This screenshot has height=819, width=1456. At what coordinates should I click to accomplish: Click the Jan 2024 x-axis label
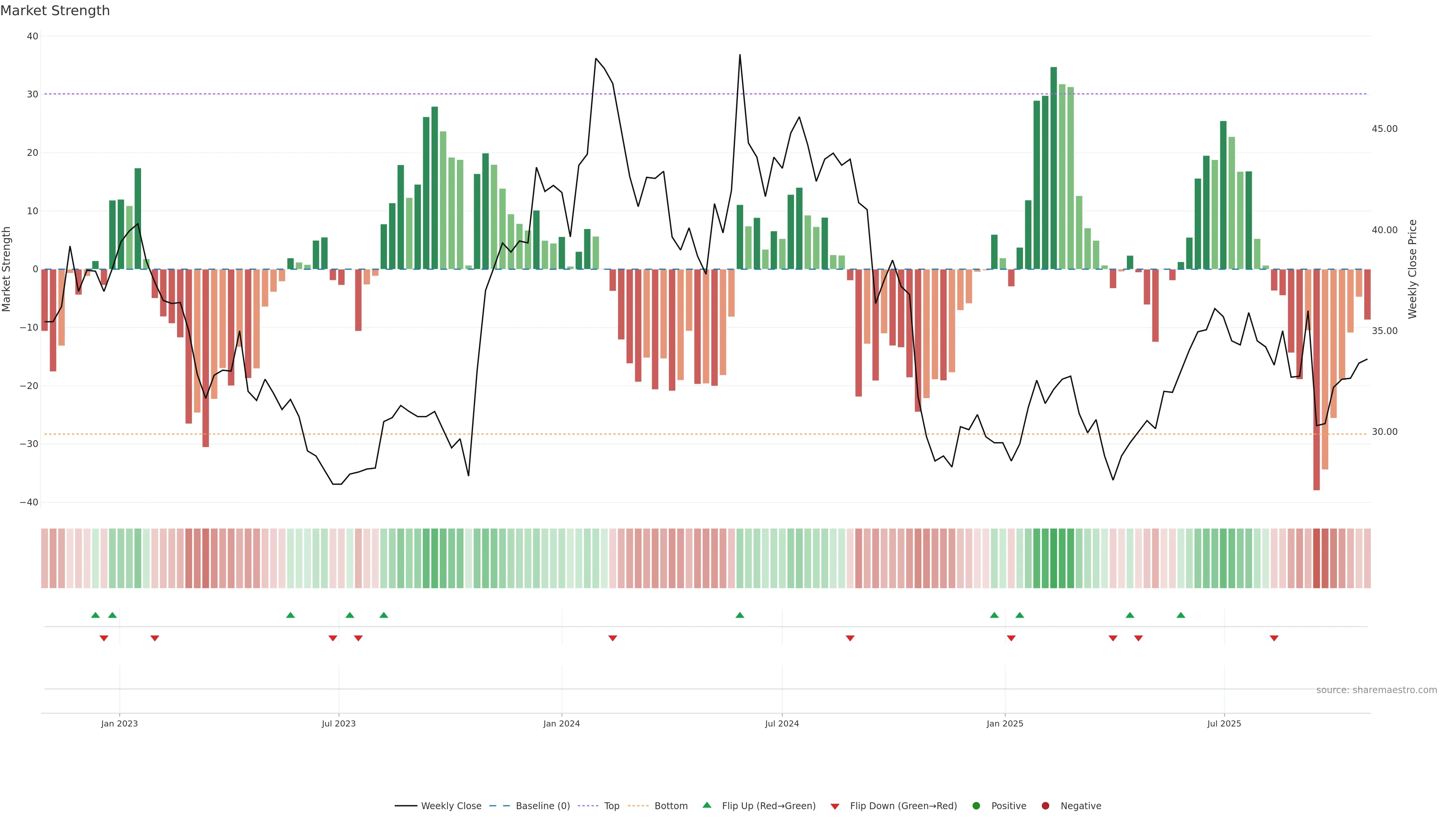click(x=561, y=723)
